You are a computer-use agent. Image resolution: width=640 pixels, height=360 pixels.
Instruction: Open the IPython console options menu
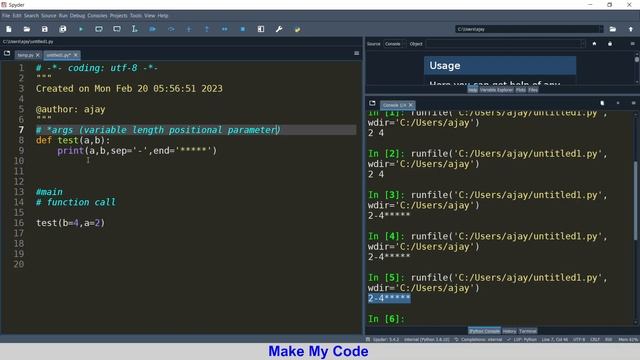633,103
